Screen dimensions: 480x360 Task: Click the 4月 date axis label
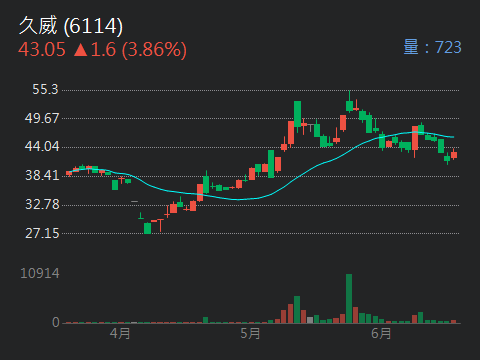120,333
